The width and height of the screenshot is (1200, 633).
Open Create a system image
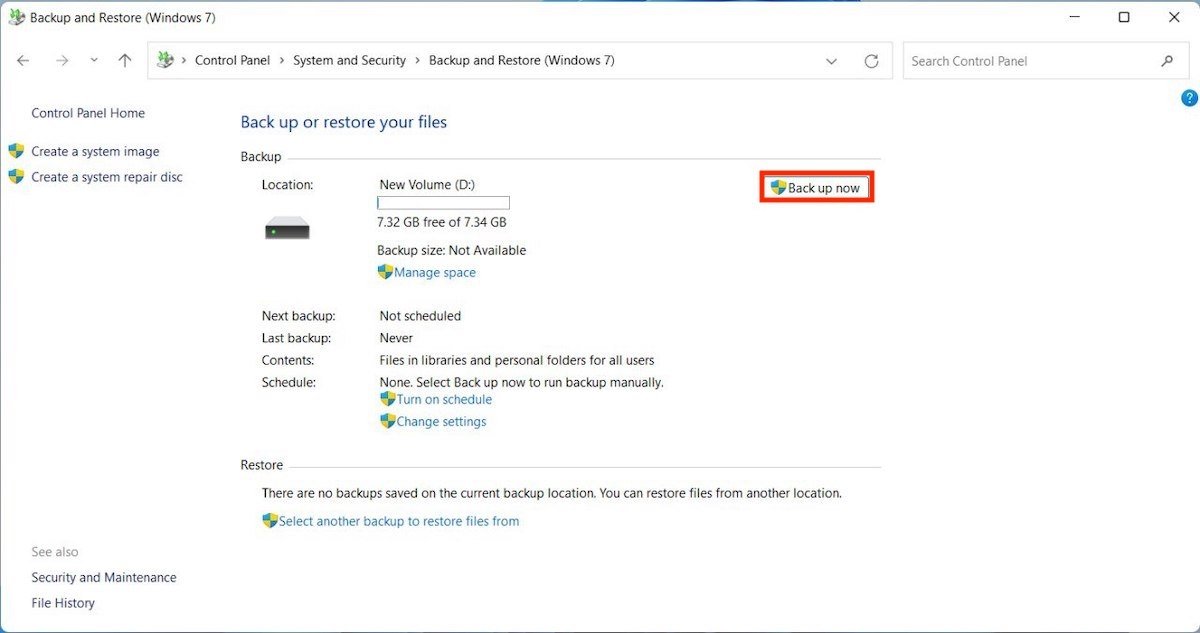(x=95, y=152)
